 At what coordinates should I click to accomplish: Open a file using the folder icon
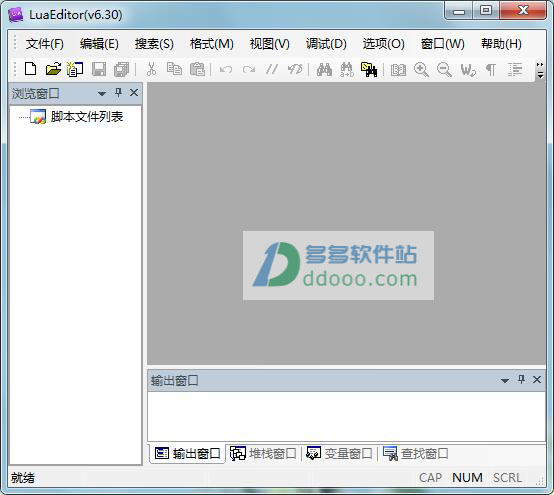53,69
